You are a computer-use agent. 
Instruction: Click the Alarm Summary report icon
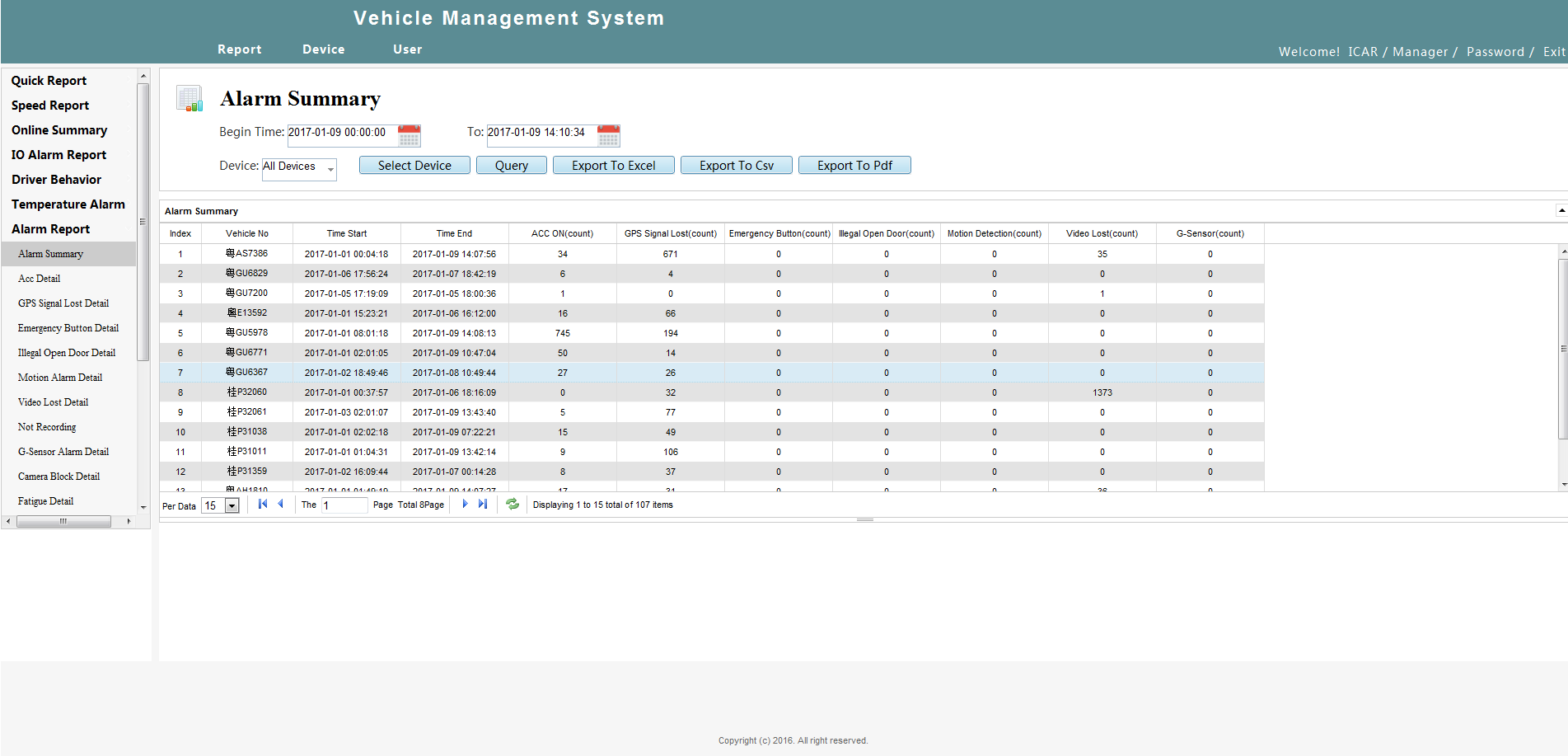point(190,99)
